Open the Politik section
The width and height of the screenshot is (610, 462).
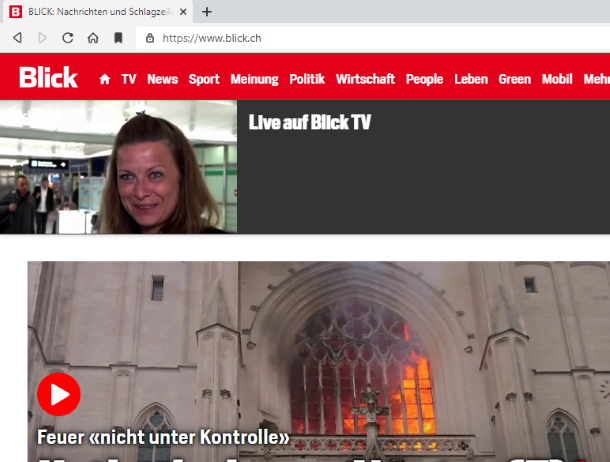click(x=307, y=79)
